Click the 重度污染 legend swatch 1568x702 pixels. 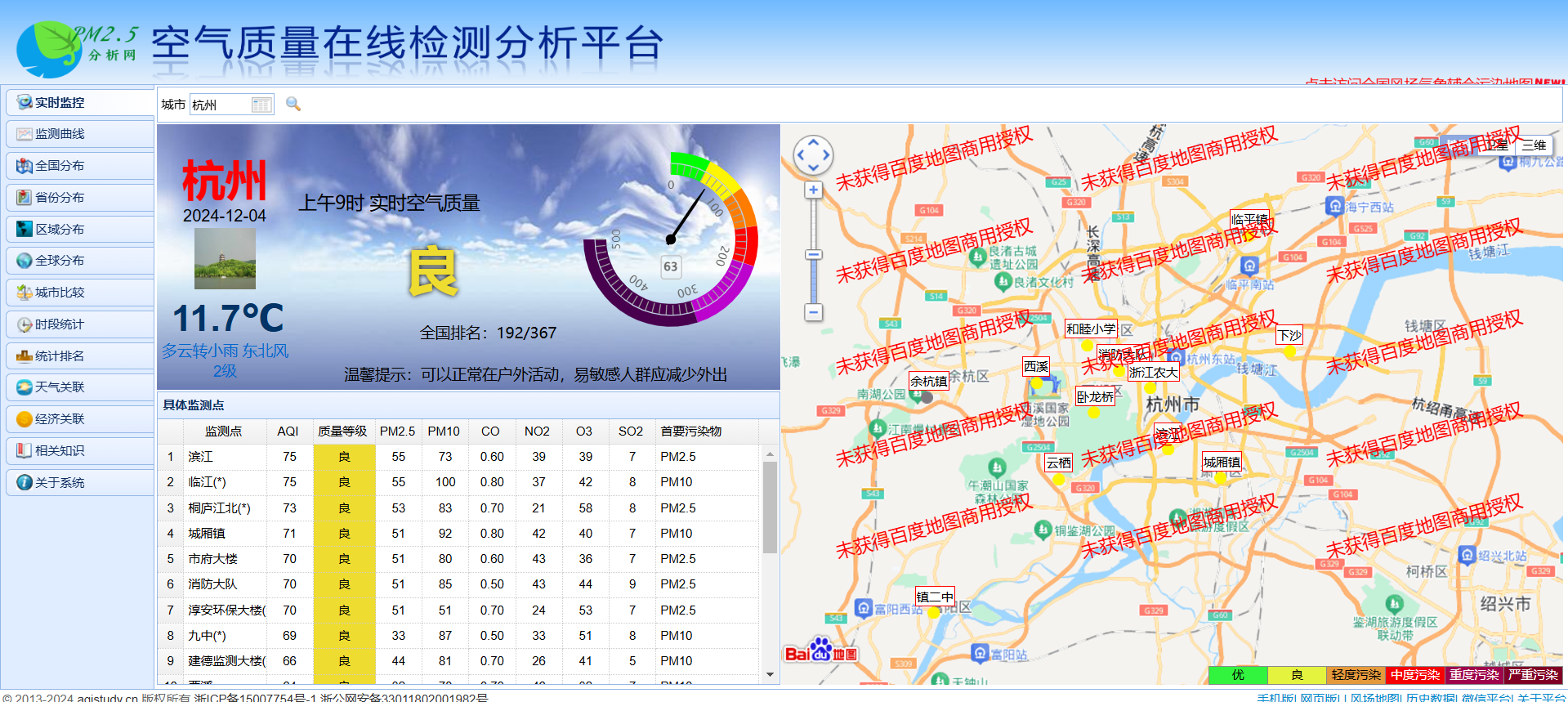point(1473,675)
